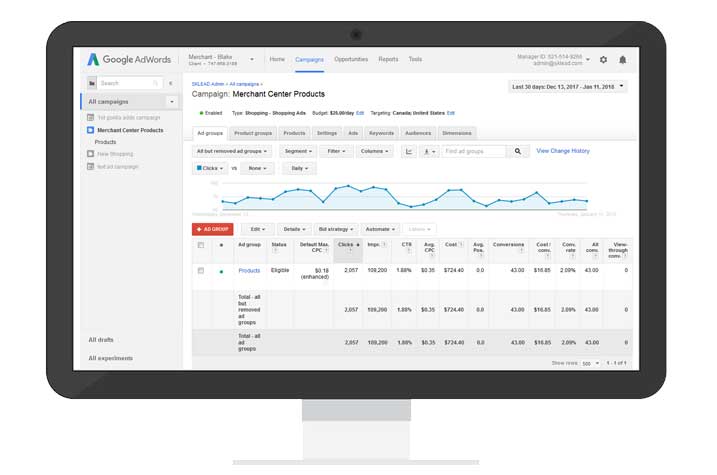Collapse the sidebar with the double-arrow icon

coord(171,83)
